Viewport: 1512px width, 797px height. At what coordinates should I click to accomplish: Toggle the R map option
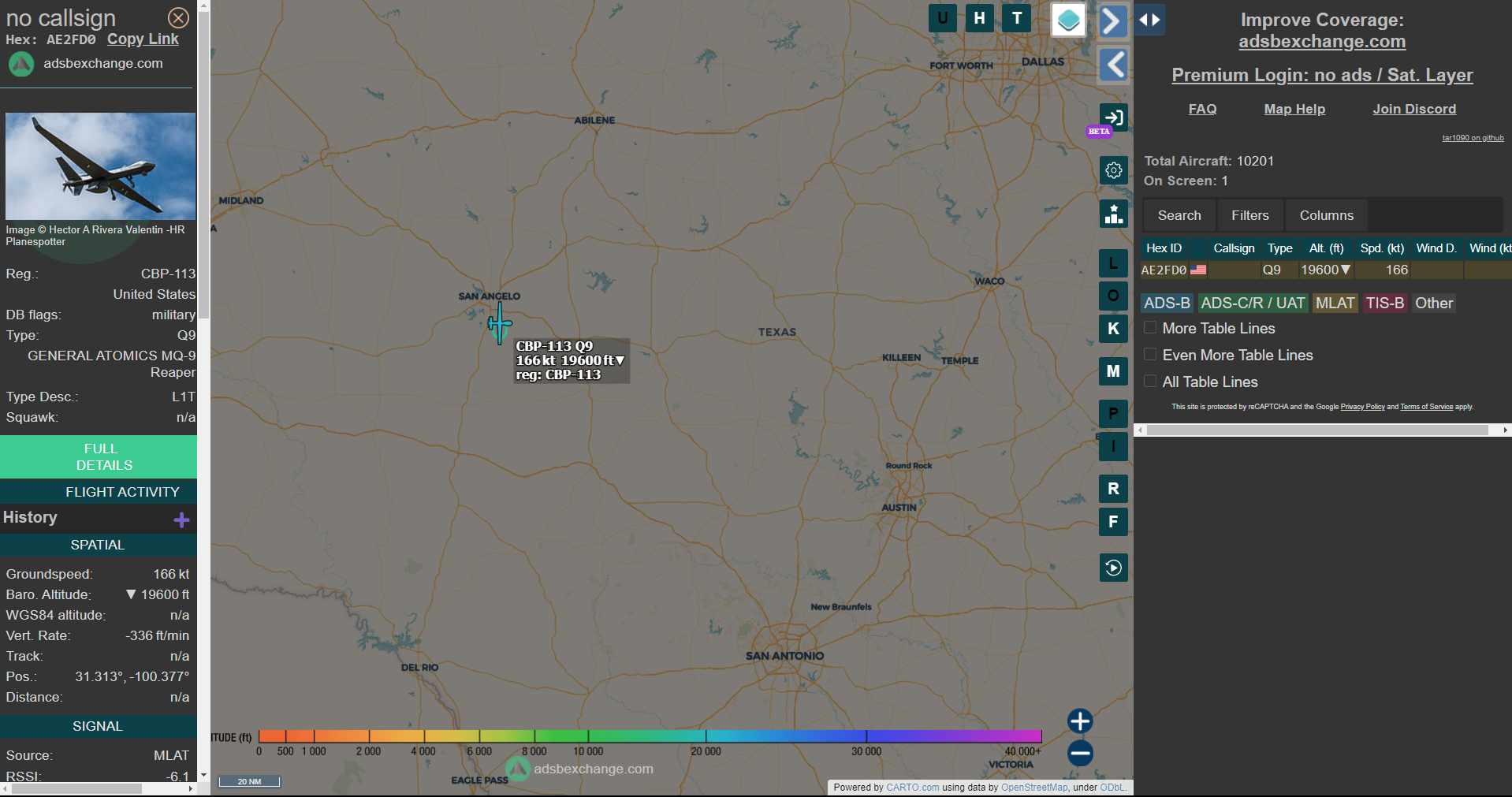click(x=1113, y=489)
